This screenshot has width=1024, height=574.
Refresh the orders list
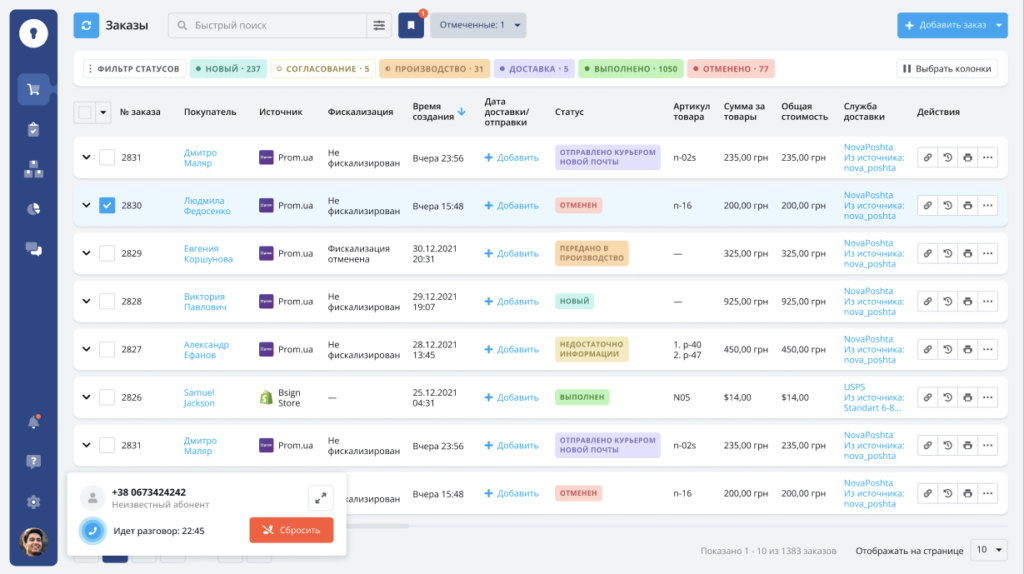click(86, 25)
